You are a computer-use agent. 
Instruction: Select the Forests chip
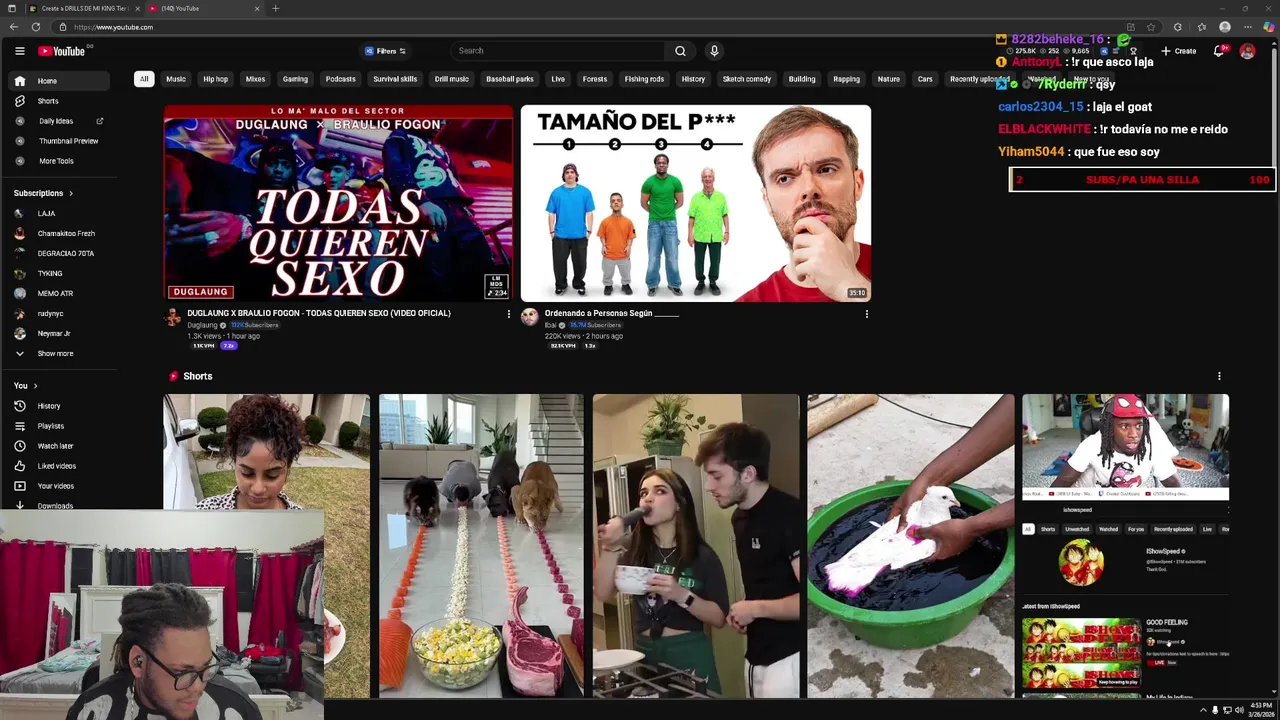[x=595, y=79]
